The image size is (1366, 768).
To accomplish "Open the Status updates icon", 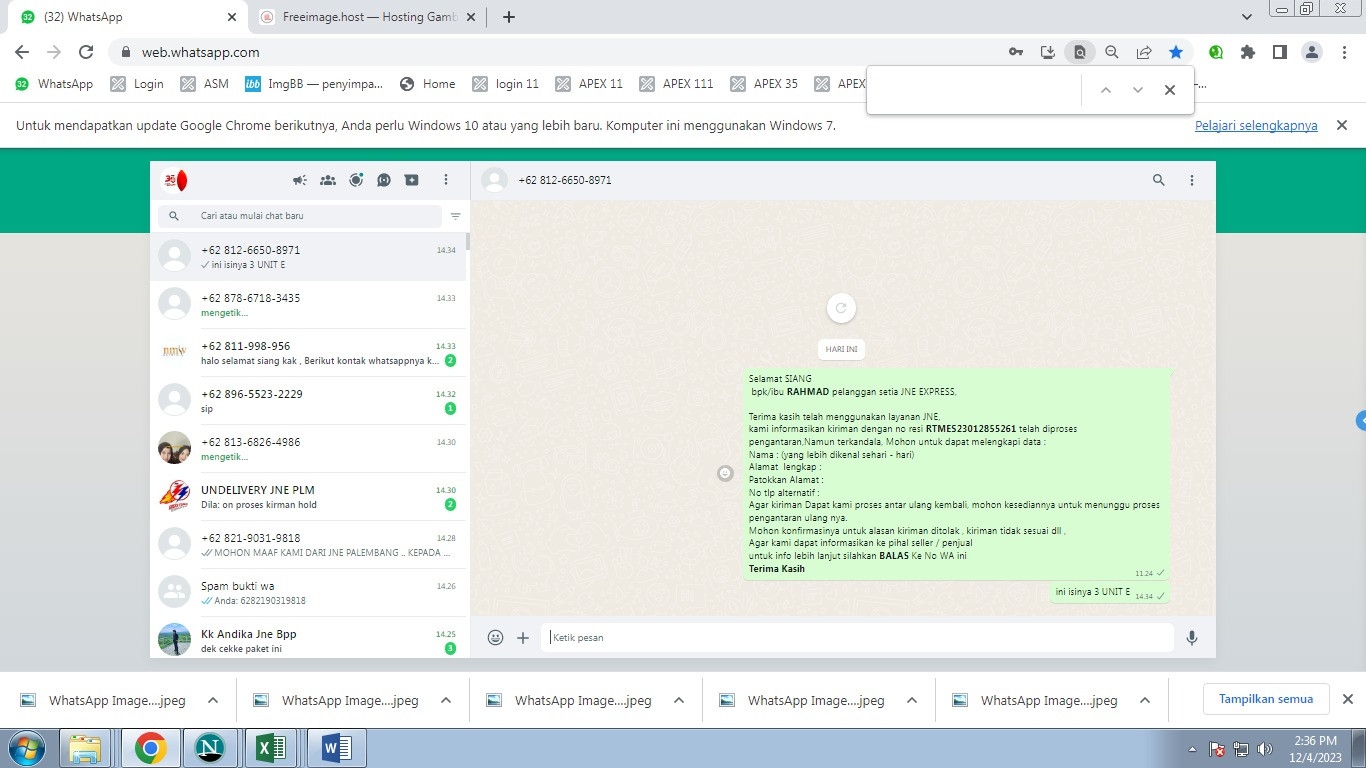I will click(356, 180).
